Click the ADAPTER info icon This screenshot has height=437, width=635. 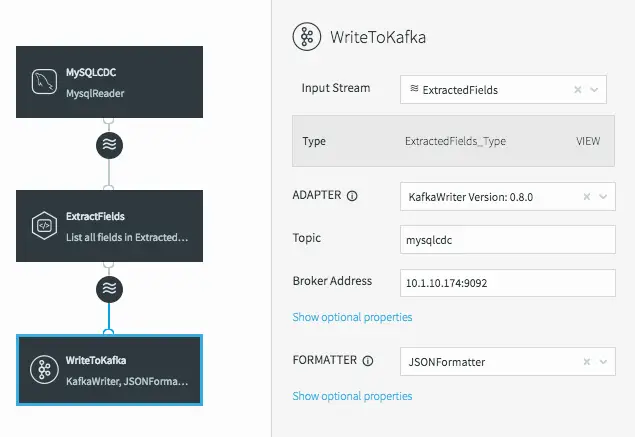(352, 197)
